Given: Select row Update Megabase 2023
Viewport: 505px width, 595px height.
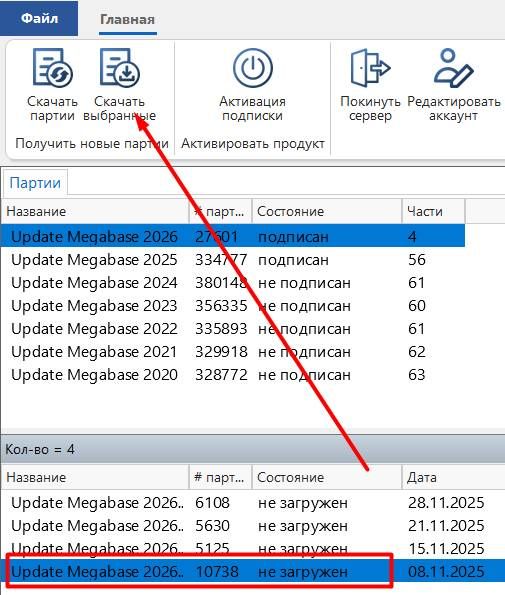Looking at the screenshot, I should (x=233, y=305).
